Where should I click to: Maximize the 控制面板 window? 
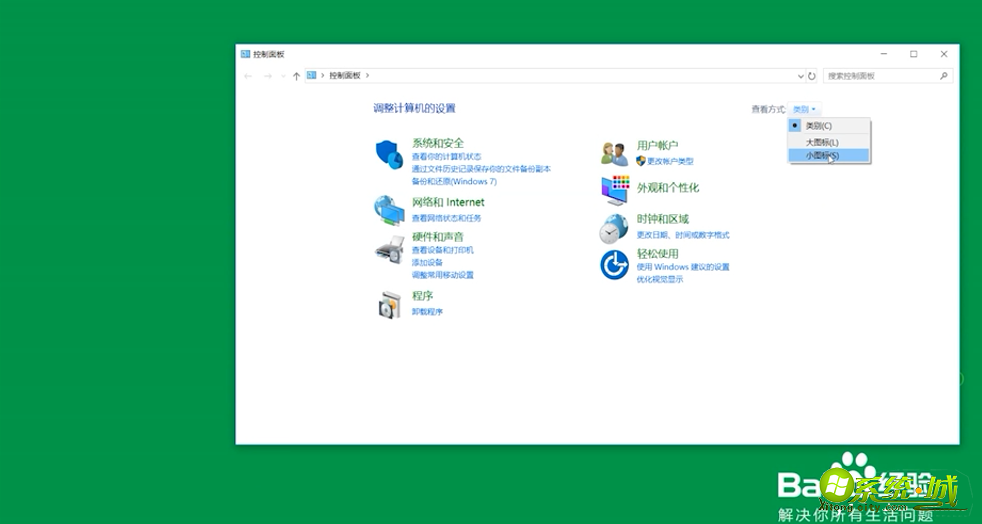(x=914, y=54)
